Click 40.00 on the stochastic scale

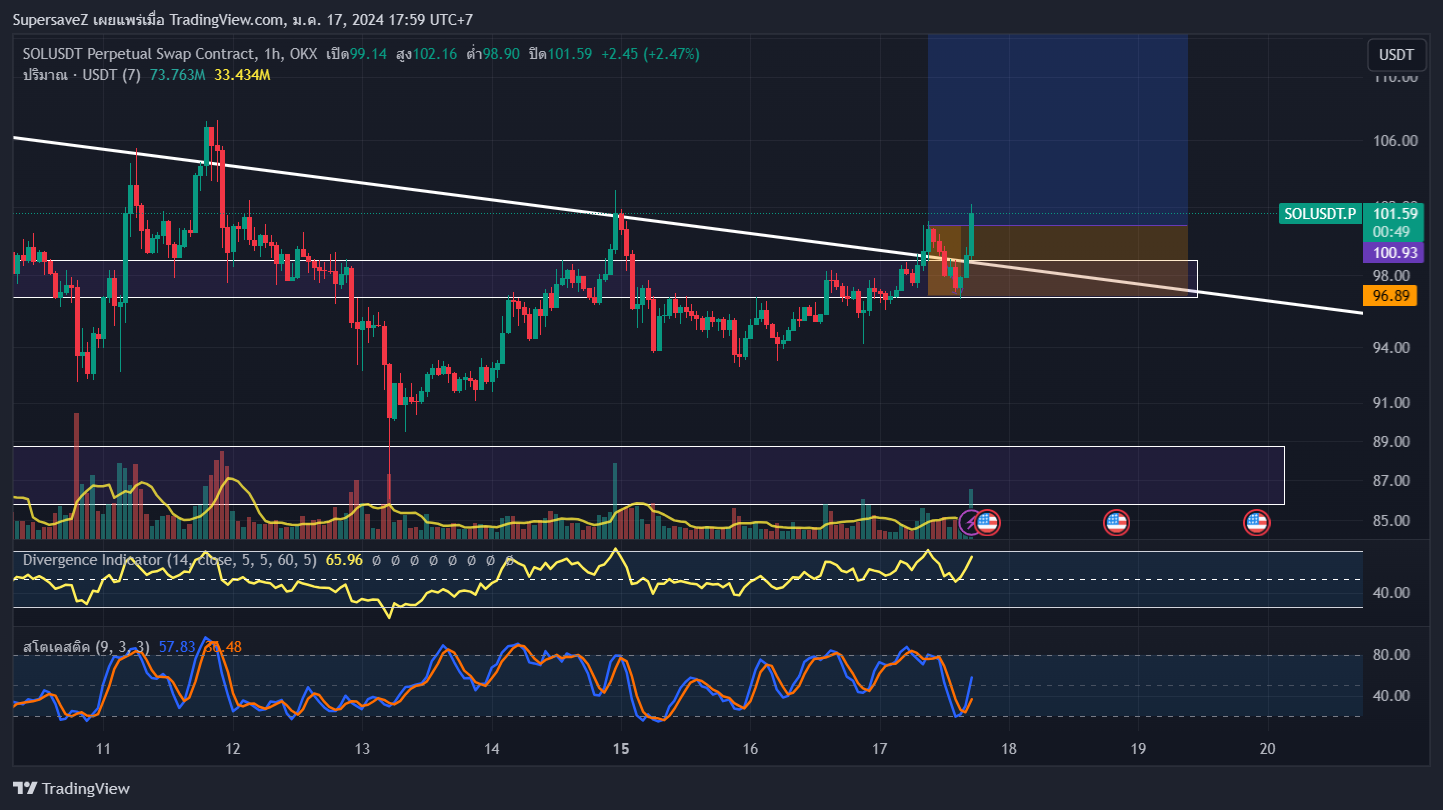(1392, 696)
